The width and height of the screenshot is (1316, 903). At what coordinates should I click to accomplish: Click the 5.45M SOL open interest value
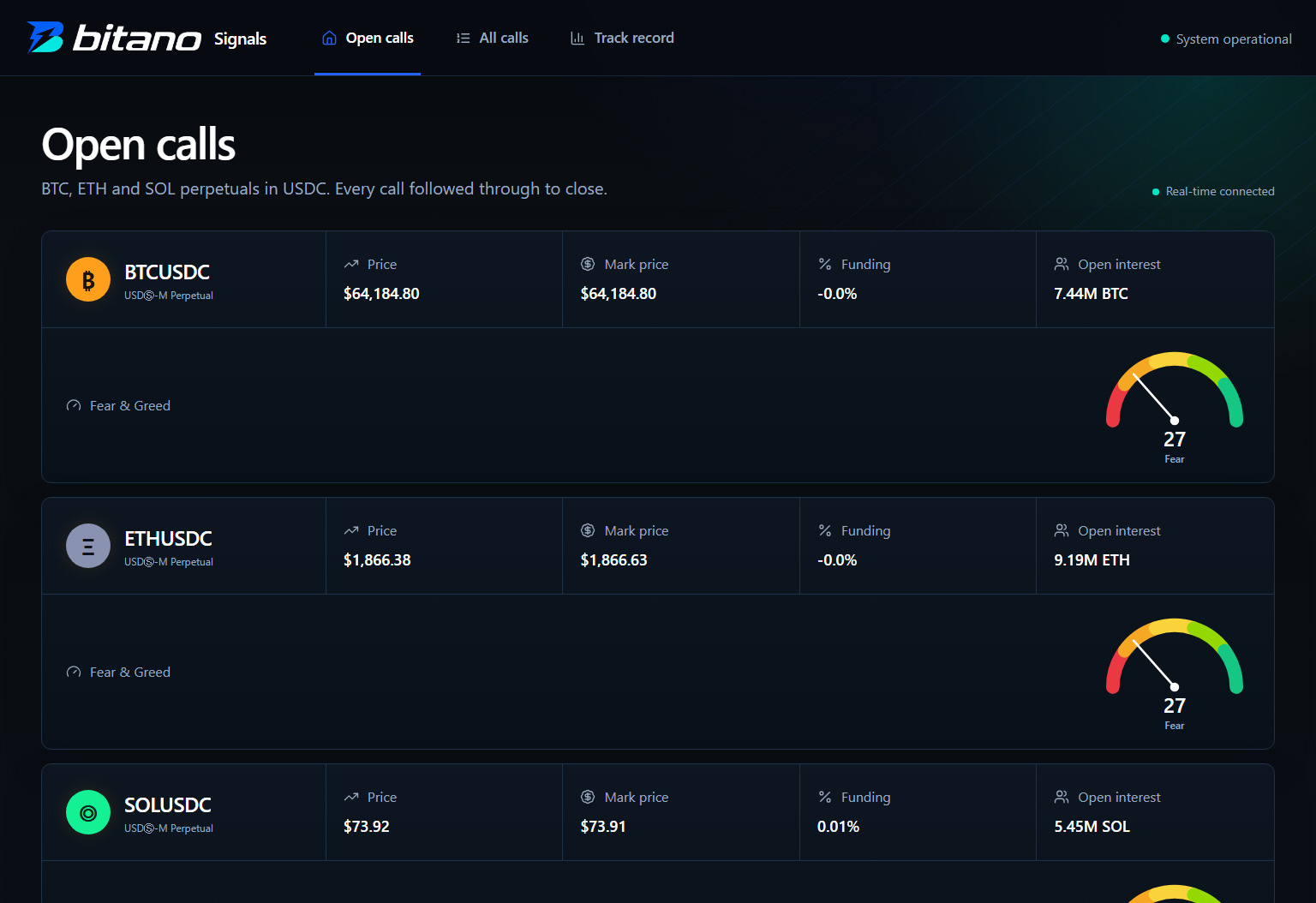click(x=1092, y=827)
